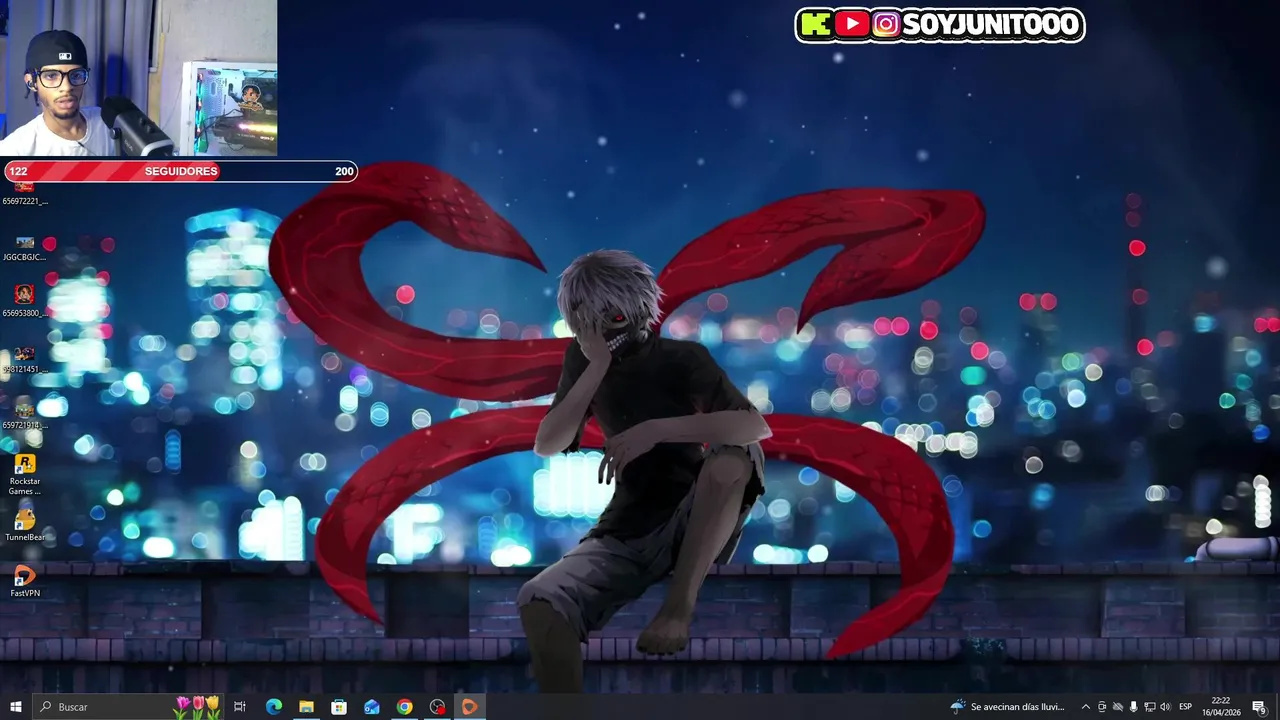The image size is (1280, 720).
Task: Open network settings tray icon
Action: tap(1149, 707)
